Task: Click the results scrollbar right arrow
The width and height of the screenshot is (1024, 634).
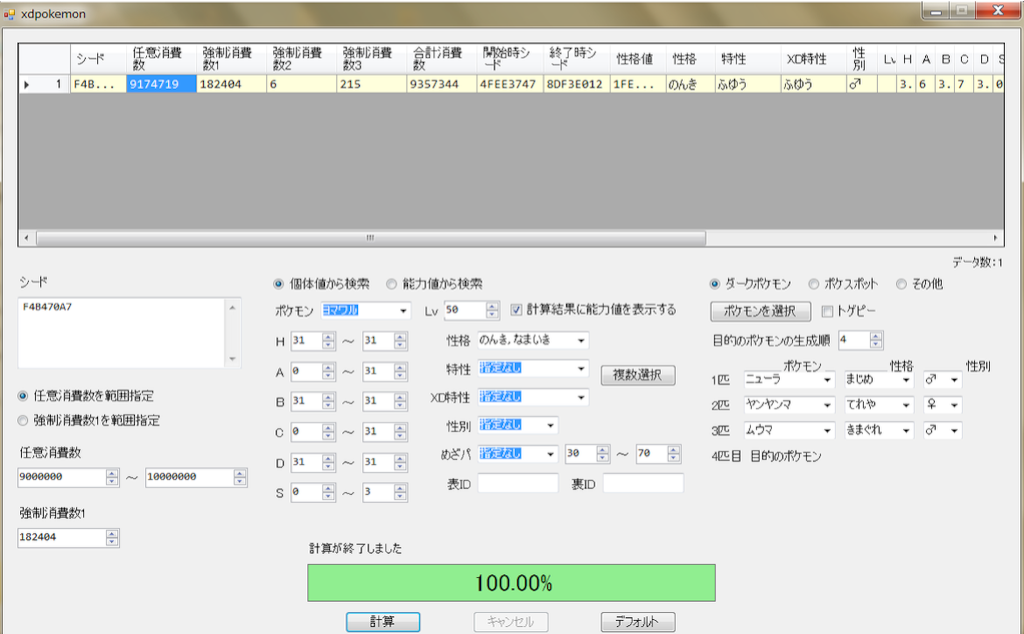Action: 995,238
